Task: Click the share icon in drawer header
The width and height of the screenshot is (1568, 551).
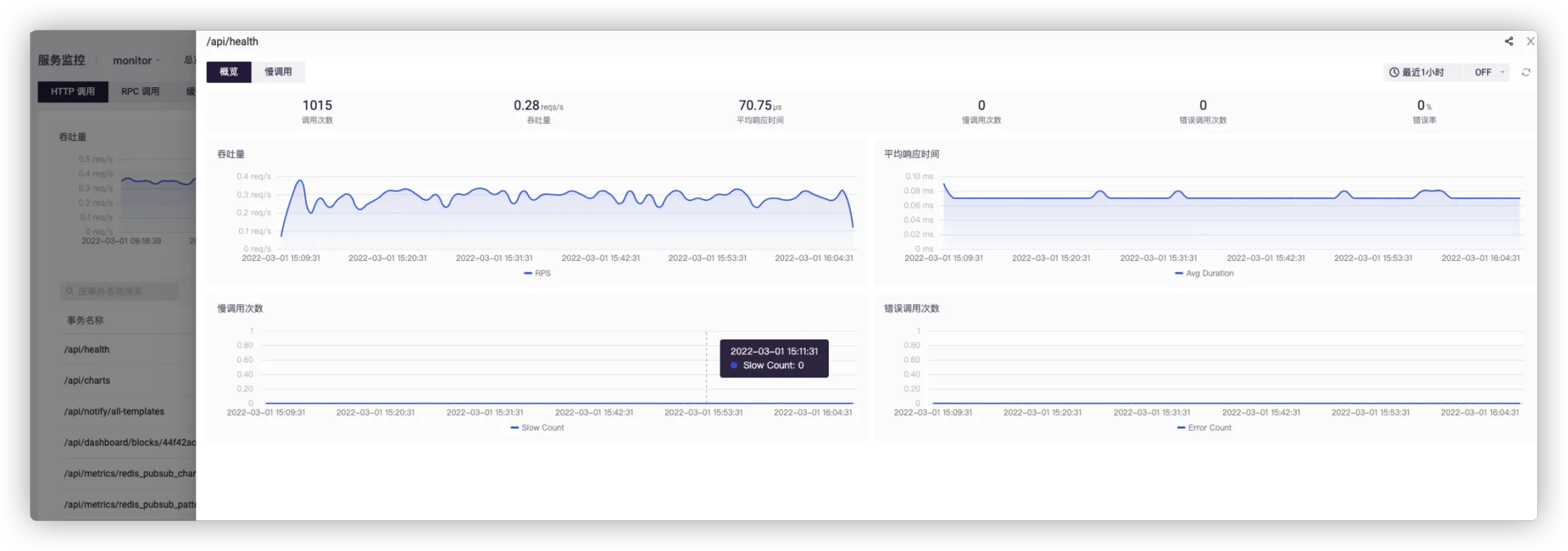Action: click(1509, 42)
